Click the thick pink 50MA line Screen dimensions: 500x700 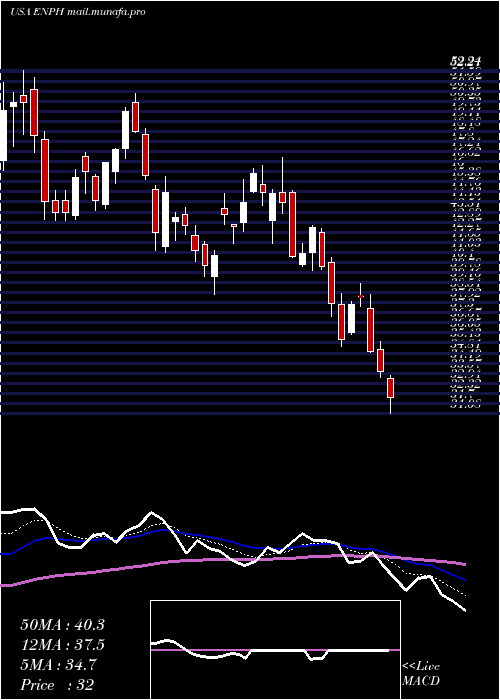pos(232,560)
